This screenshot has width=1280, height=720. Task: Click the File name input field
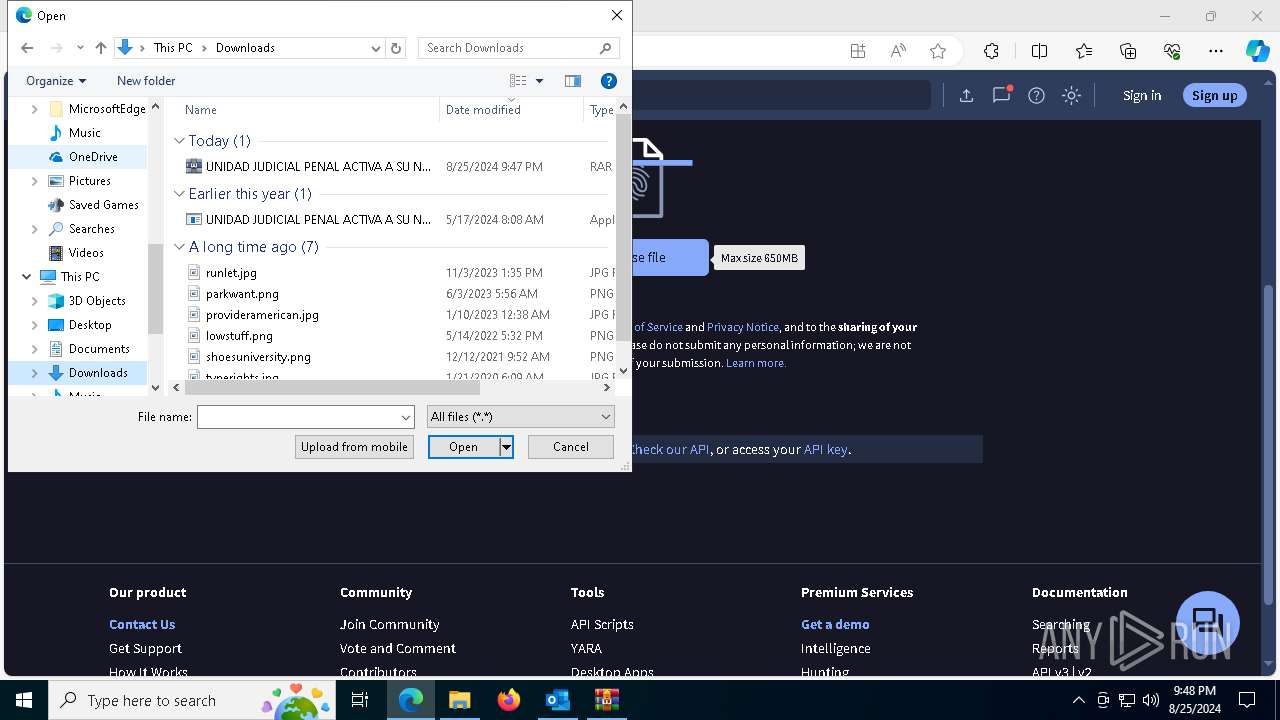[298, 417]
